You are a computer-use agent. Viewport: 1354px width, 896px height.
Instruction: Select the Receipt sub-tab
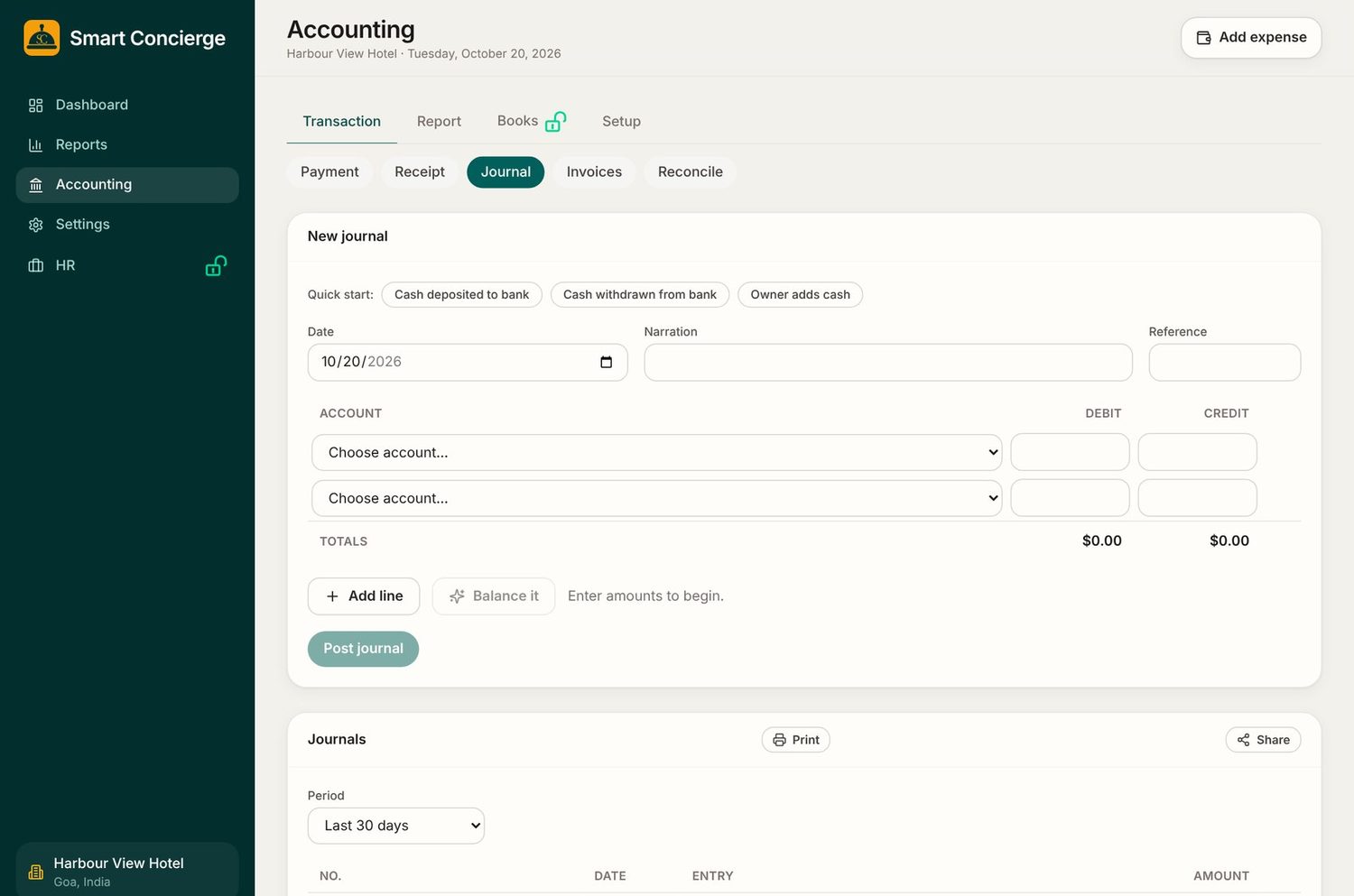(x=420, y=171)
